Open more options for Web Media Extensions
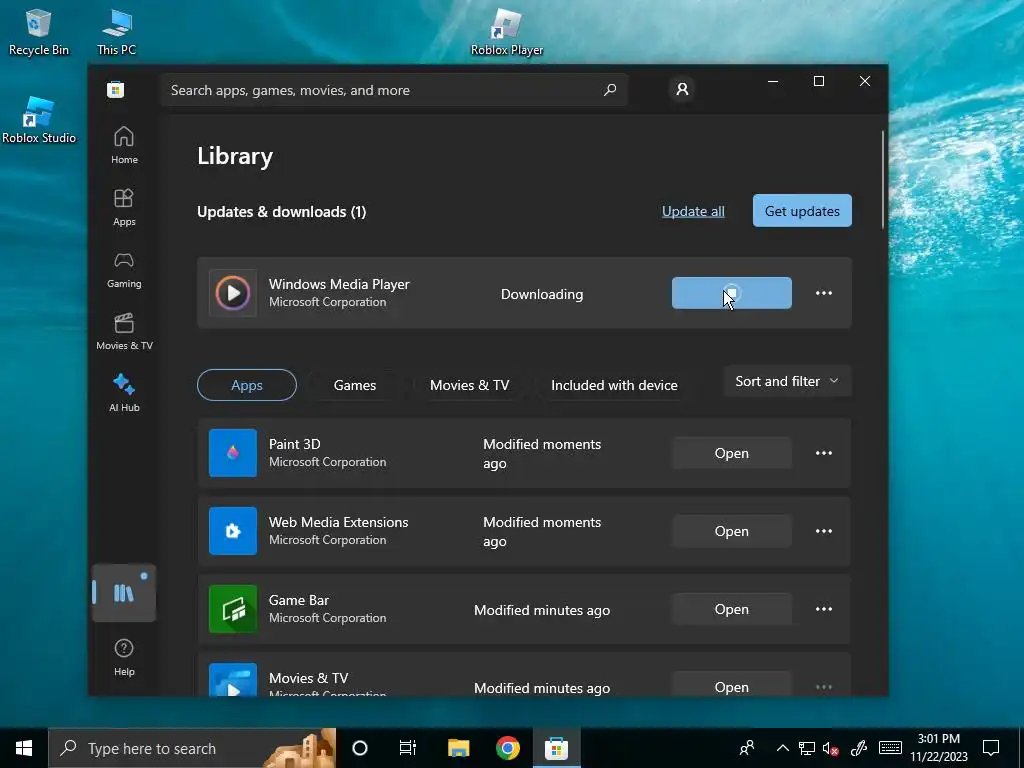The height and width of the screenshot is (768, 1024). 824,531
